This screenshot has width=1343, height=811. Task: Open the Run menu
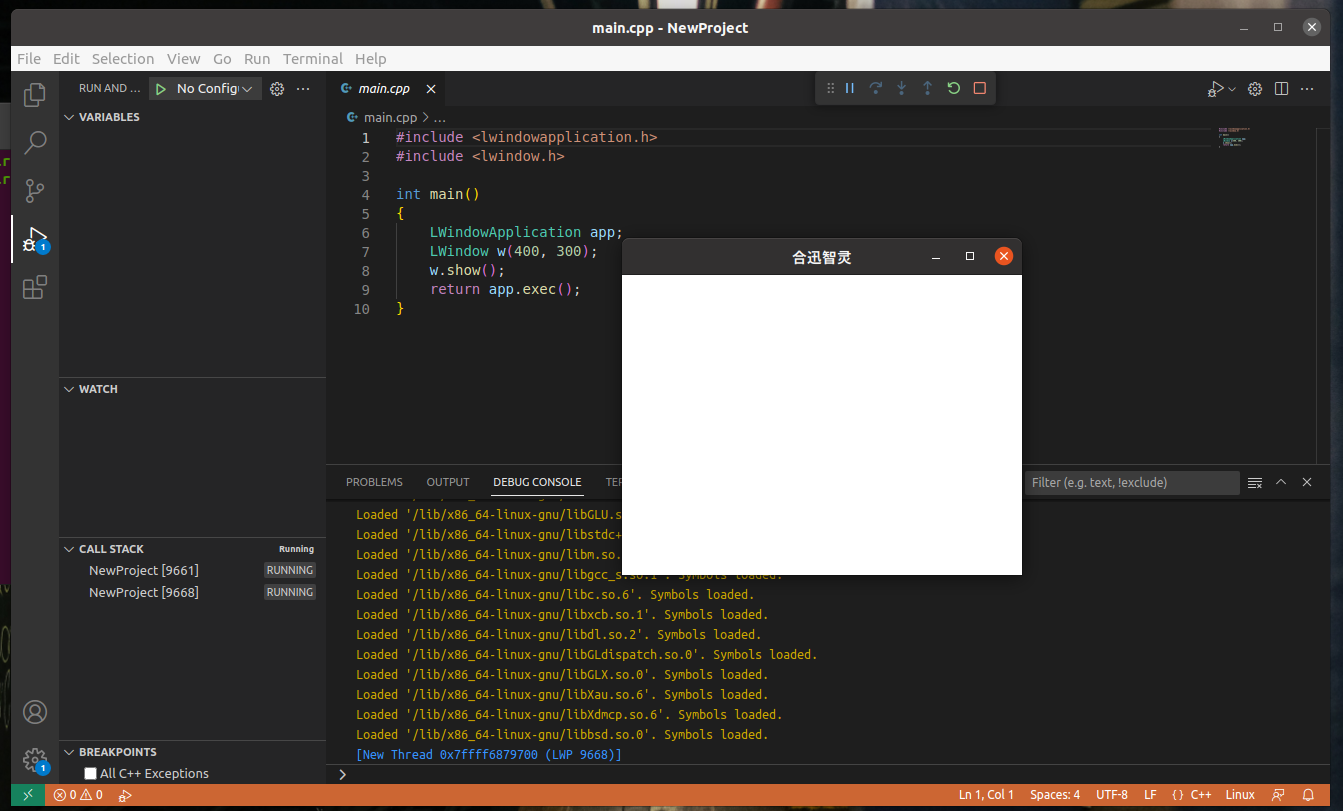(x=257, y=59)
